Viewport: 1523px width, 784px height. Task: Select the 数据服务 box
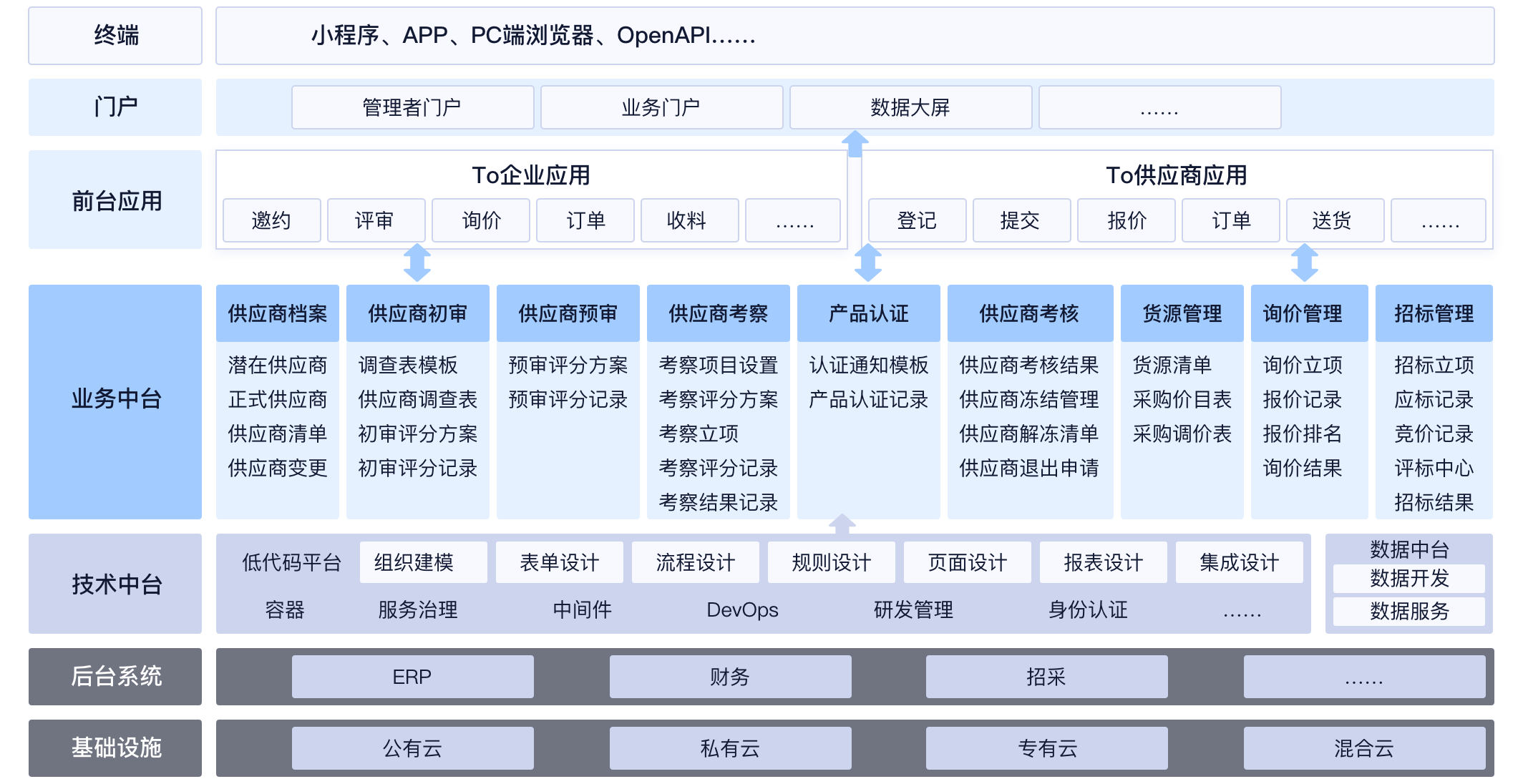tap(1409, 611)
